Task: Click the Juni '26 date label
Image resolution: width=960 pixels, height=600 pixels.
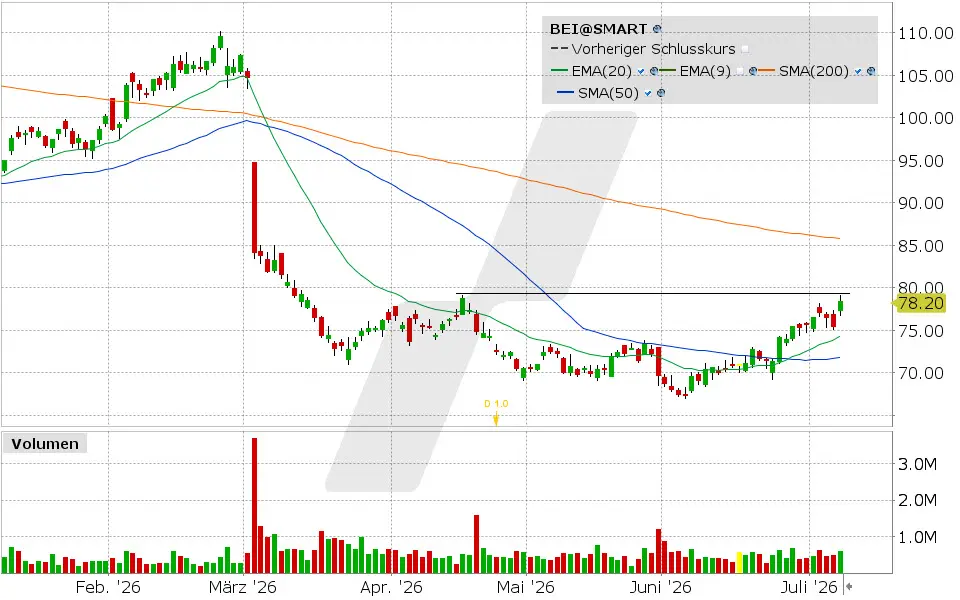Action: [661, 587]
